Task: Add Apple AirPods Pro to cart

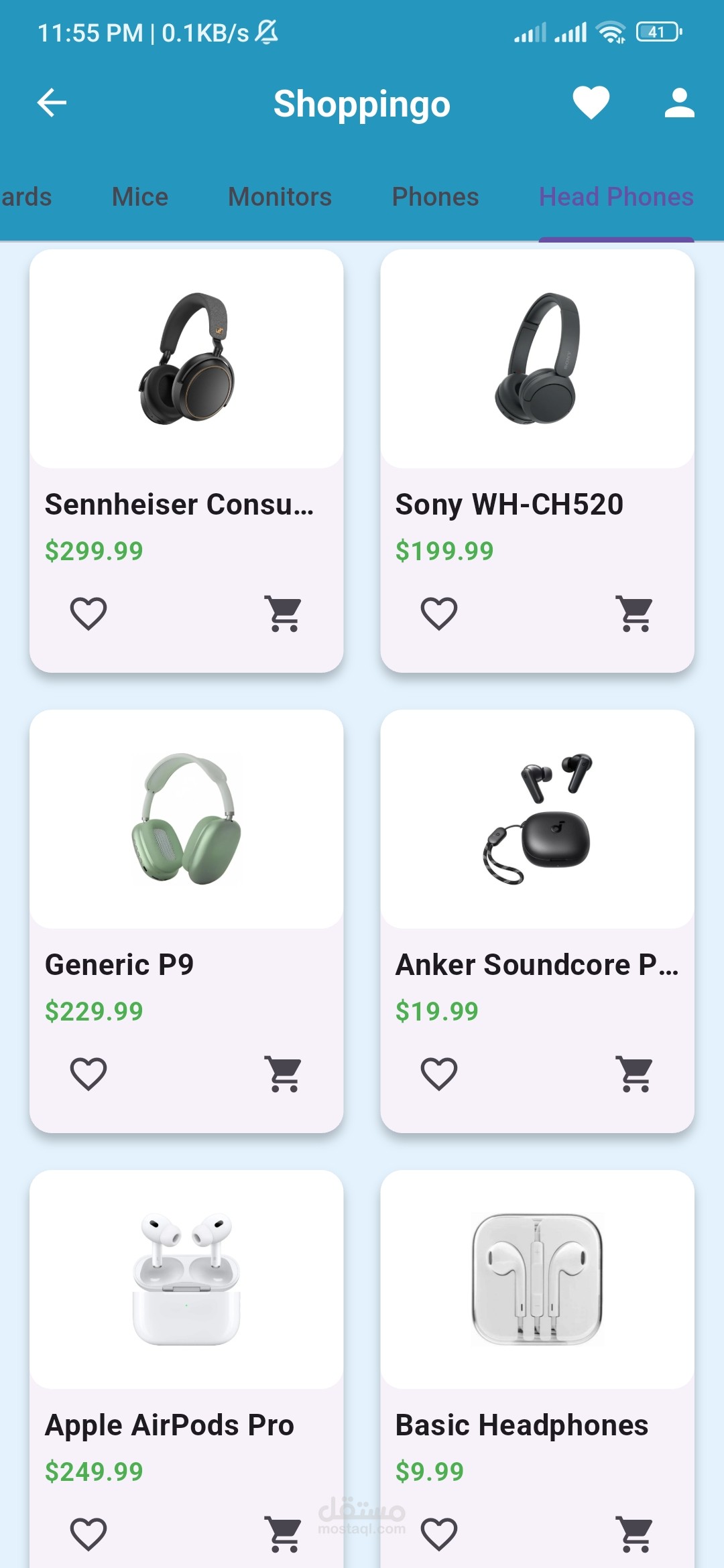Action: 284,1534
